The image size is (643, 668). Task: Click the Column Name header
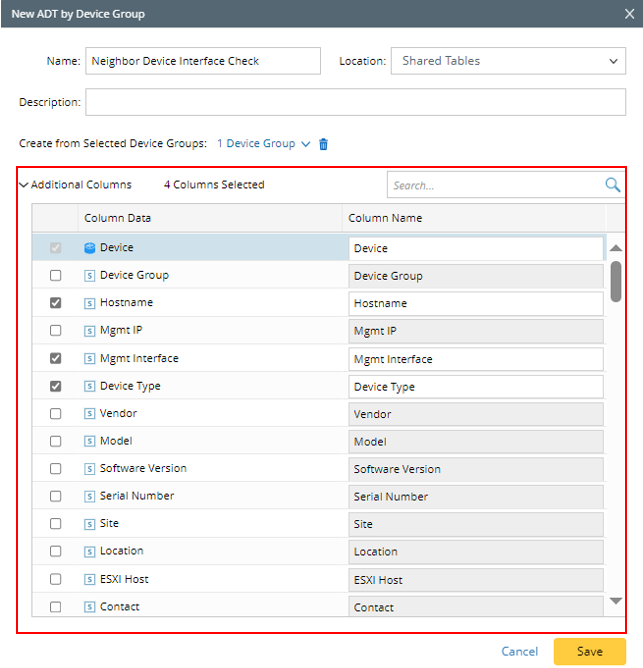tap(385, 218)
